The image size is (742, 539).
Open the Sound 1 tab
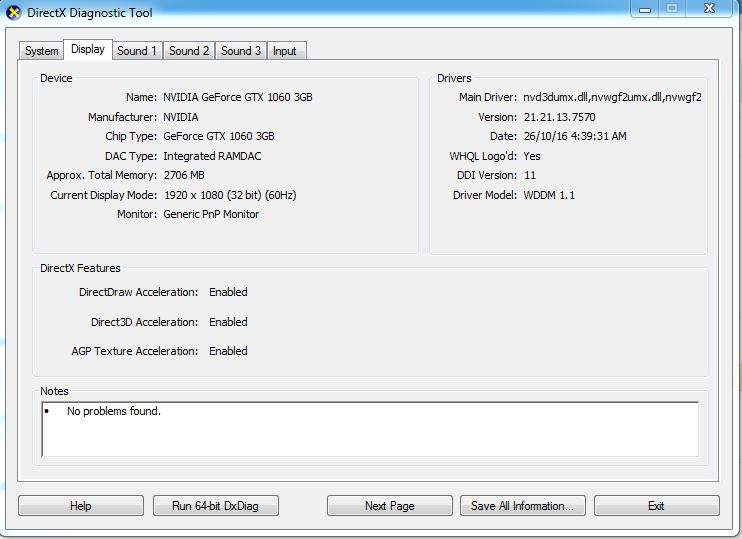pyautogui.click(x=137, y=51)
